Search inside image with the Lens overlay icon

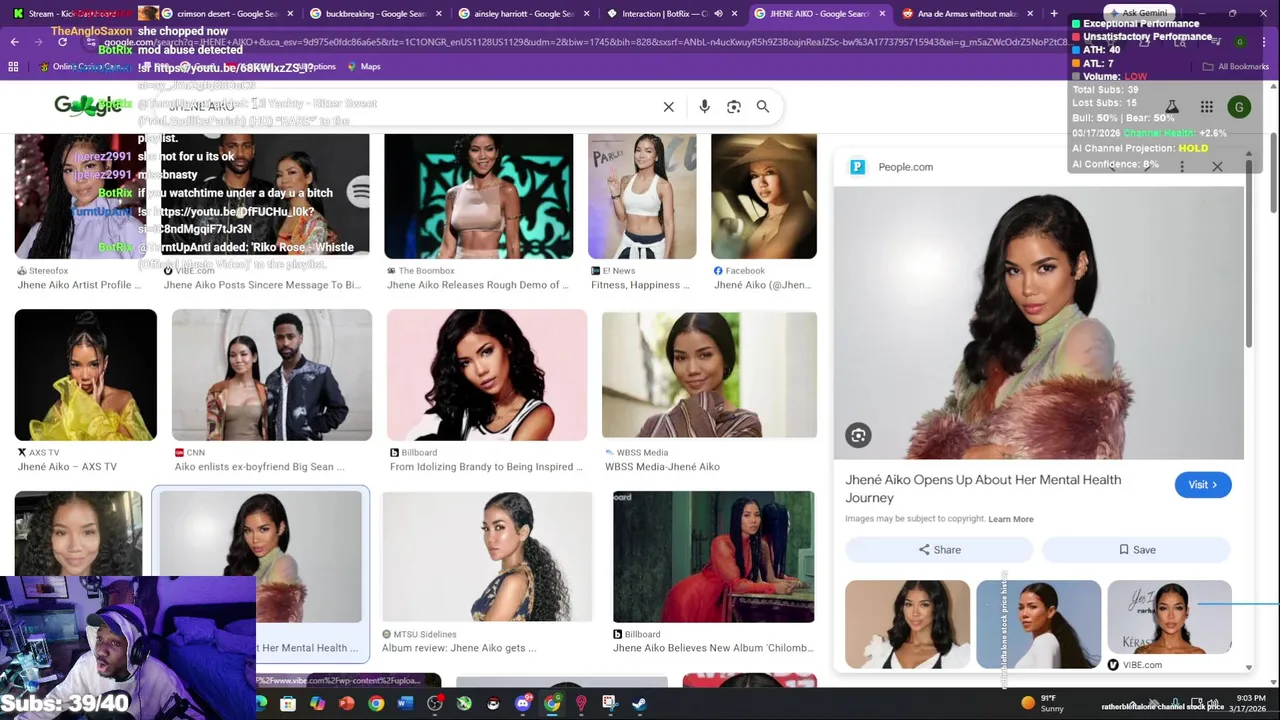click(858, 435)
